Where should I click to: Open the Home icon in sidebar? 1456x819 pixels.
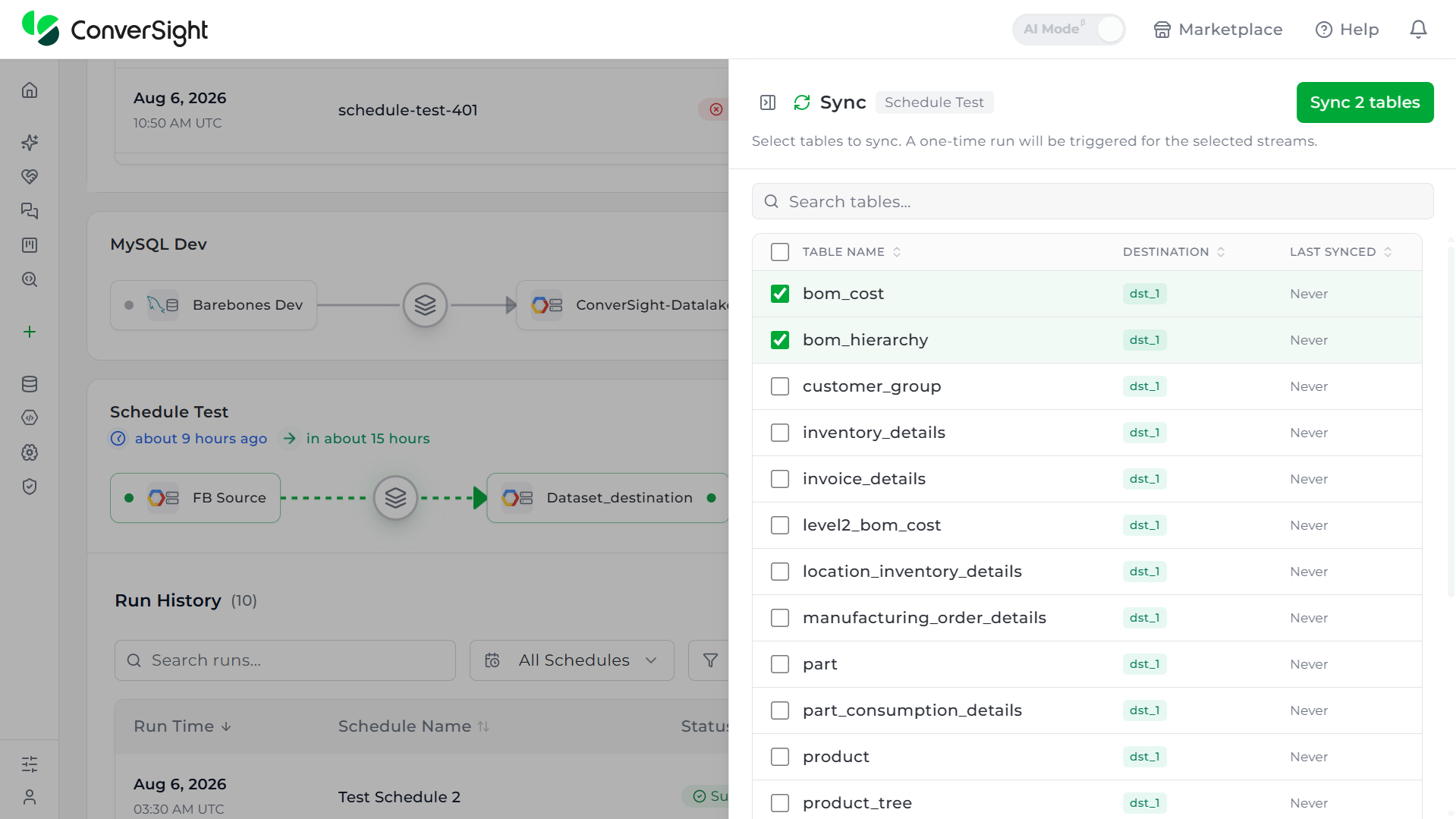point(30,90)
